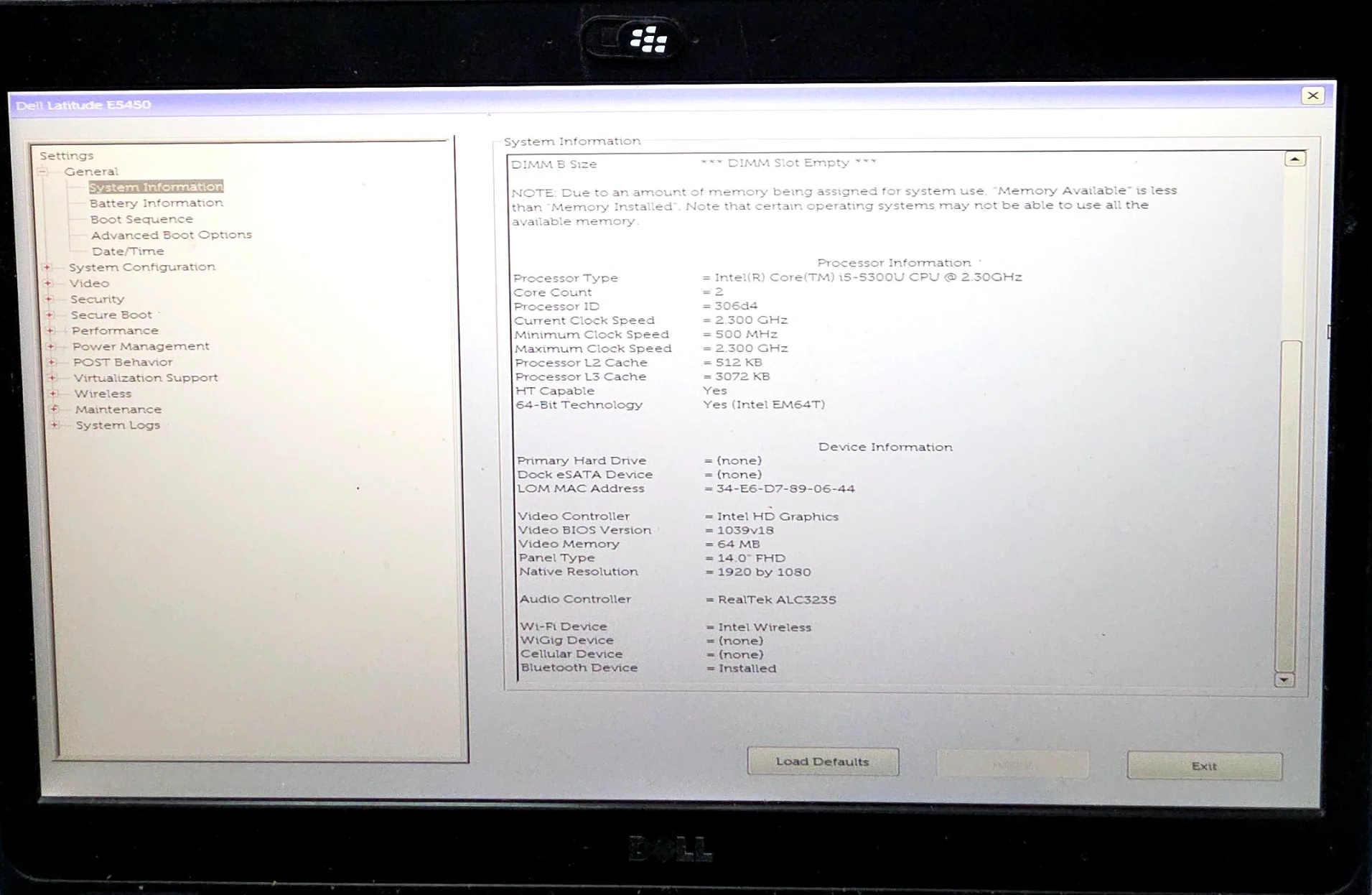The height and width of the screenshot is (895, 1372).
Task: Click the vertical scrollbar thumb
Action: [x=1289, y=505]
